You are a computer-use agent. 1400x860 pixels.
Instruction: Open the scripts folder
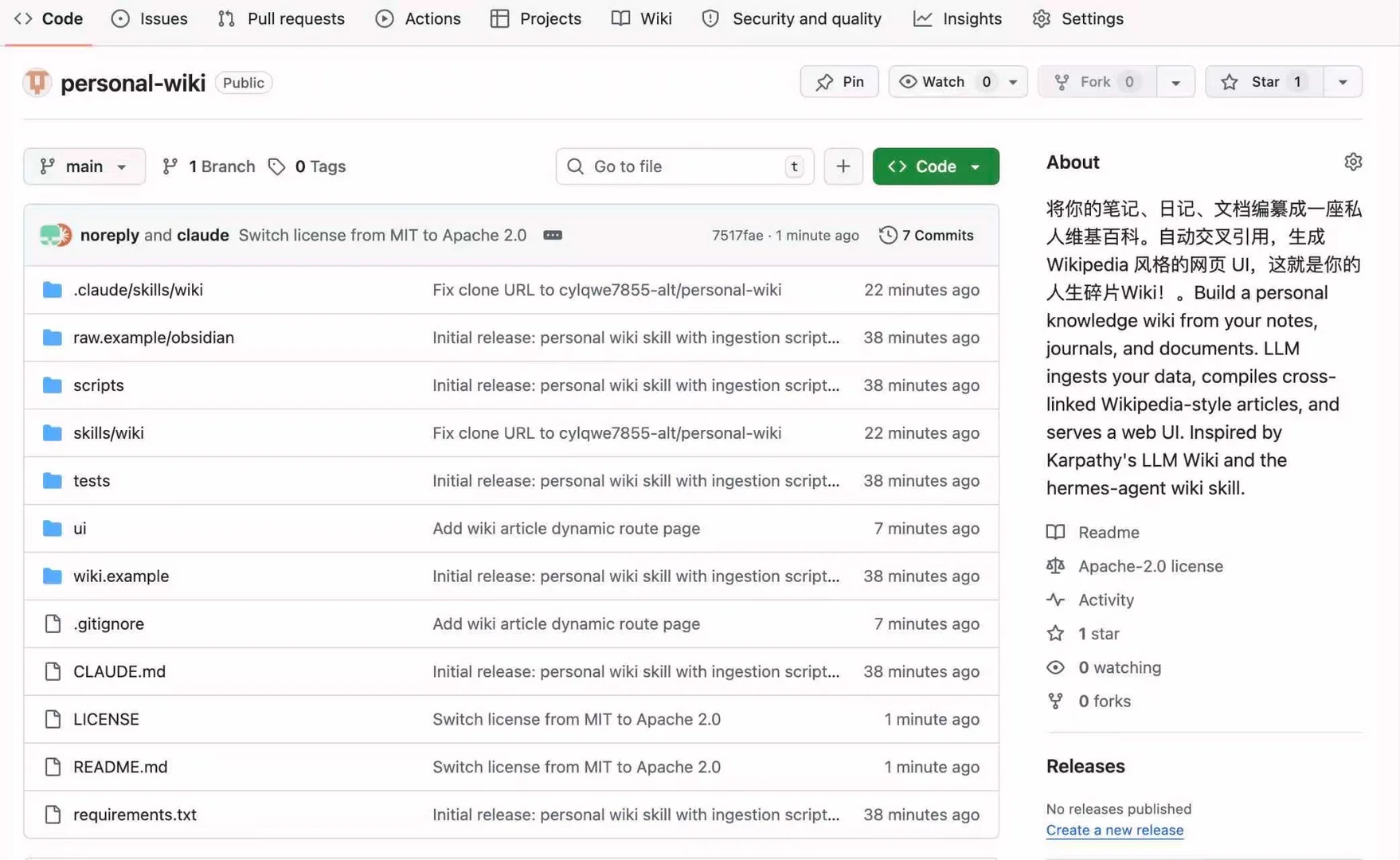99,385
